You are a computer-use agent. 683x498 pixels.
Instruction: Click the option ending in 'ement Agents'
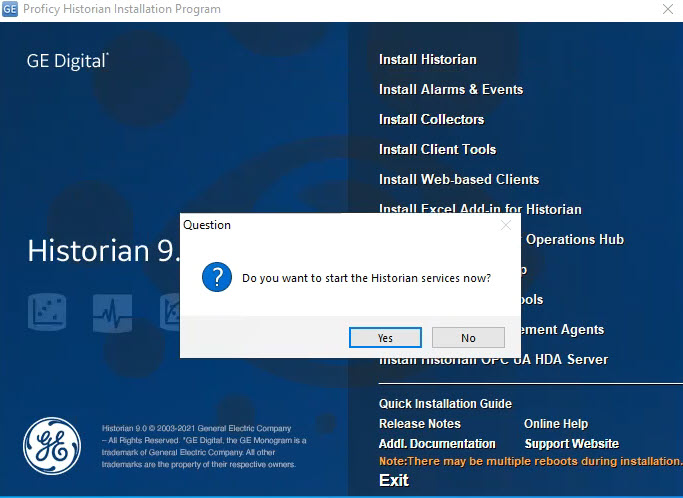point(562,329)
